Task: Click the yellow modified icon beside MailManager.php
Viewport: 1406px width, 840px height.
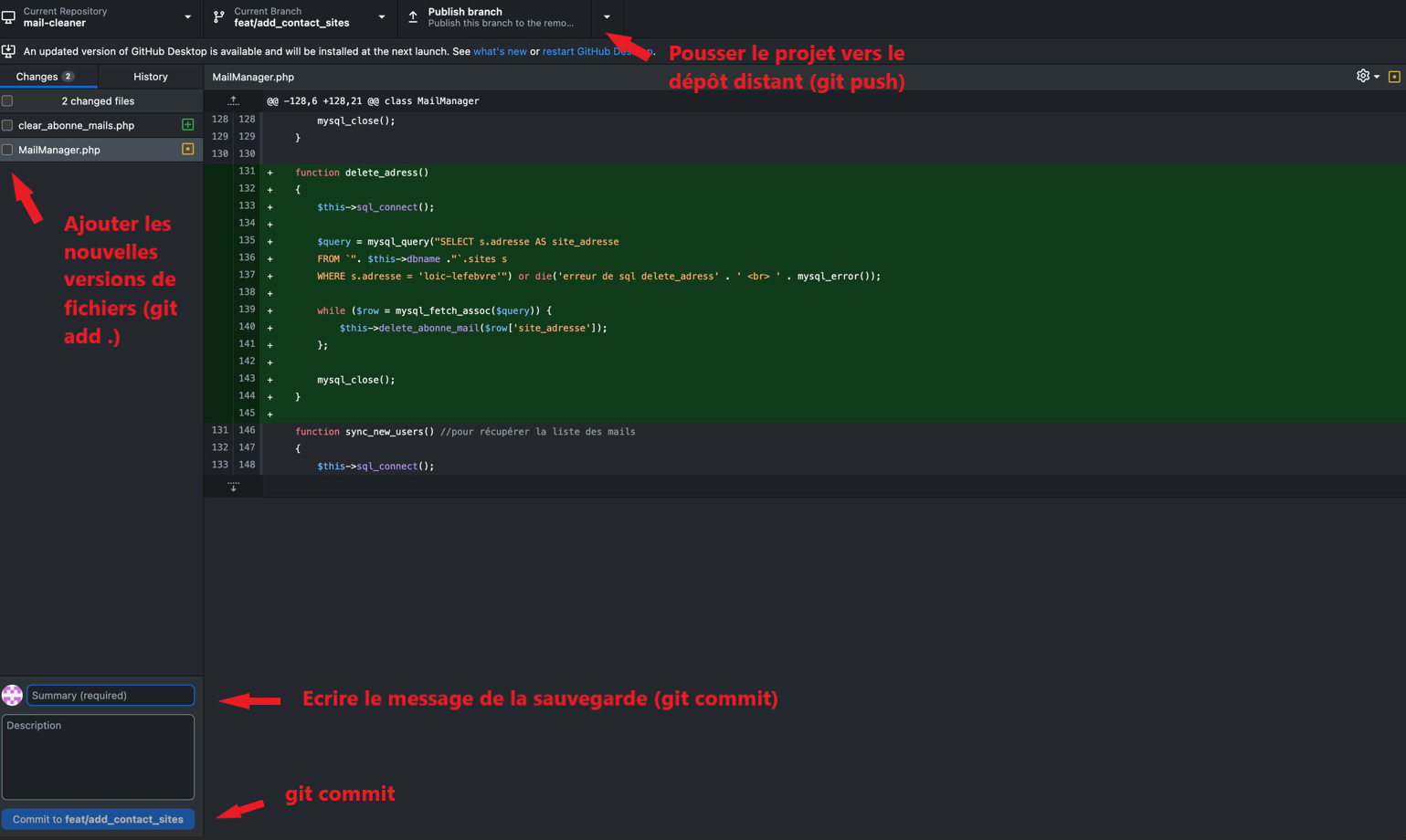Action: pos(187,149)
